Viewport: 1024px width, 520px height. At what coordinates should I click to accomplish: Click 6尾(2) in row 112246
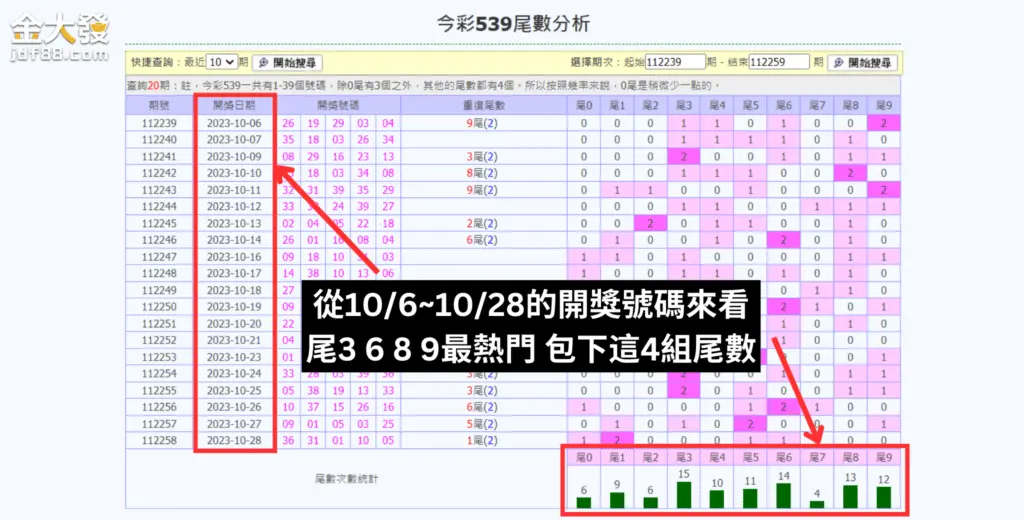(x=482, y=240)
